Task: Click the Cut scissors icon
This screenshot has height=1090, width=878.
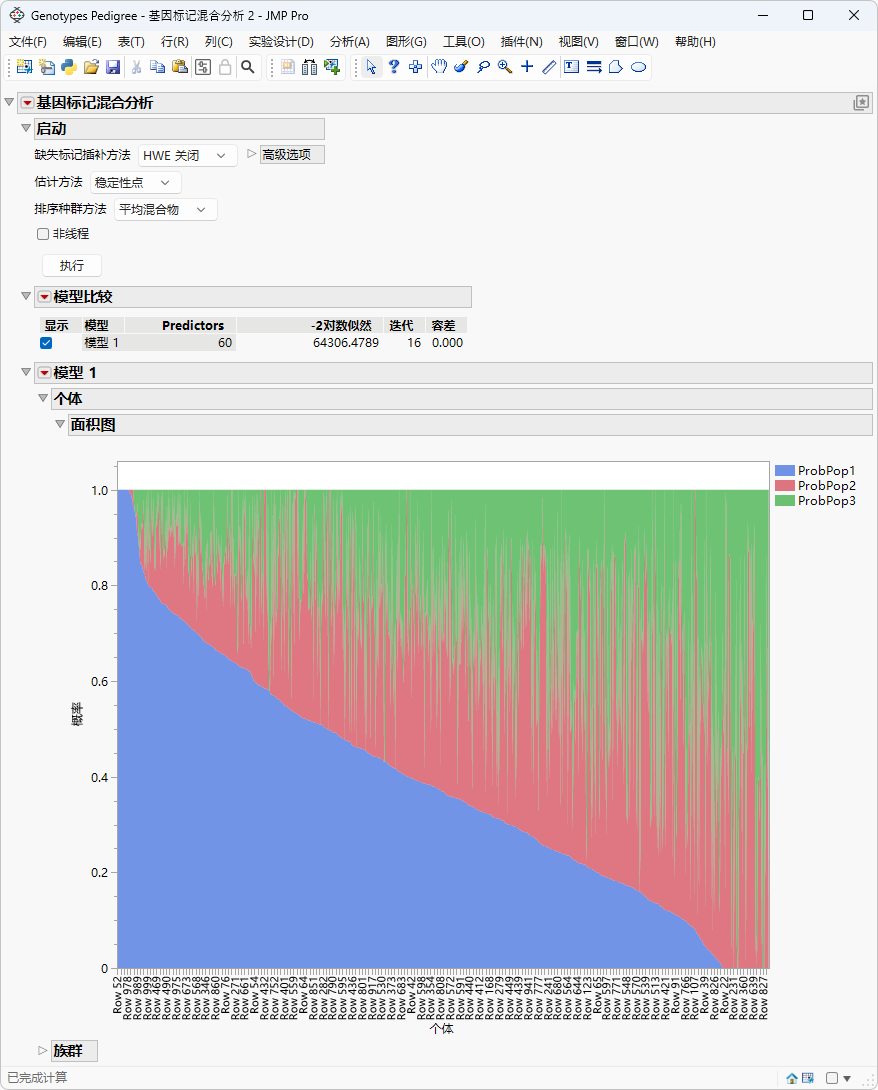Action: click(x=136, y=67)
